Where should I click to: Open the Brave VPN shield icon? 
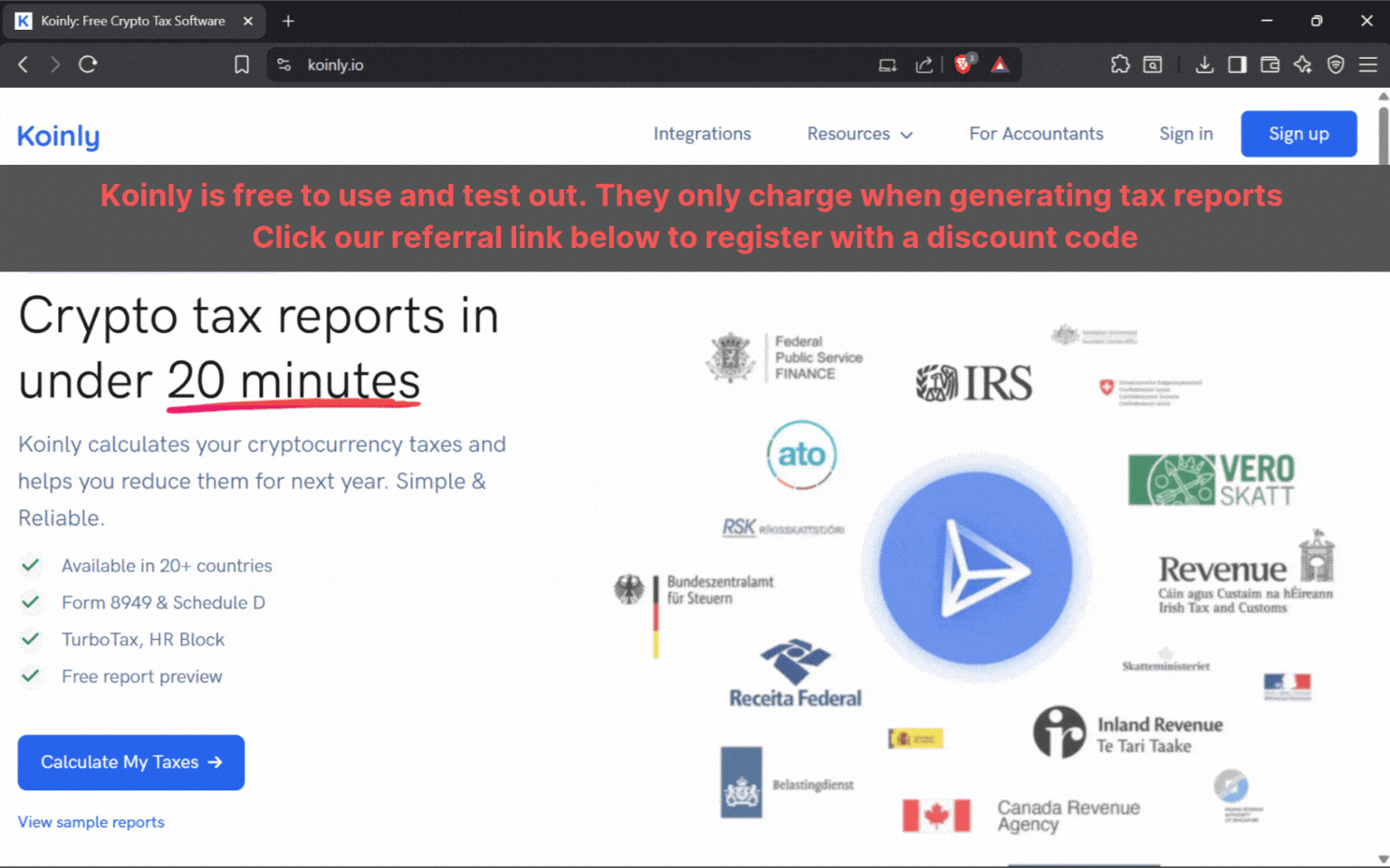click(x=1336, y=64)
